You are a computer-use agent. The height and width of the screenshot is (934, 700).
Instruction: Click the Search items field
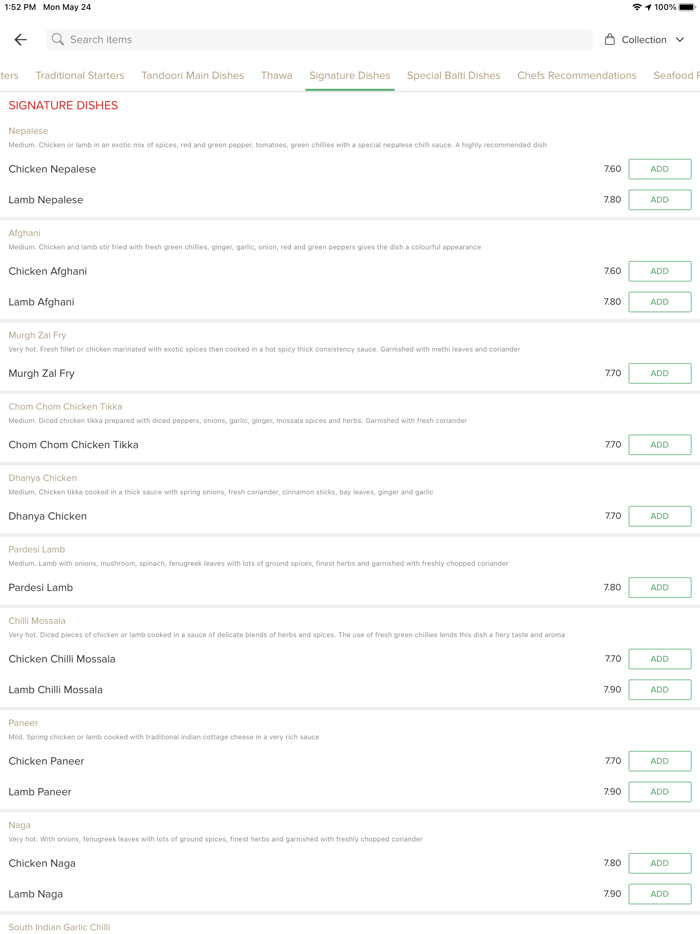[320, 40]
